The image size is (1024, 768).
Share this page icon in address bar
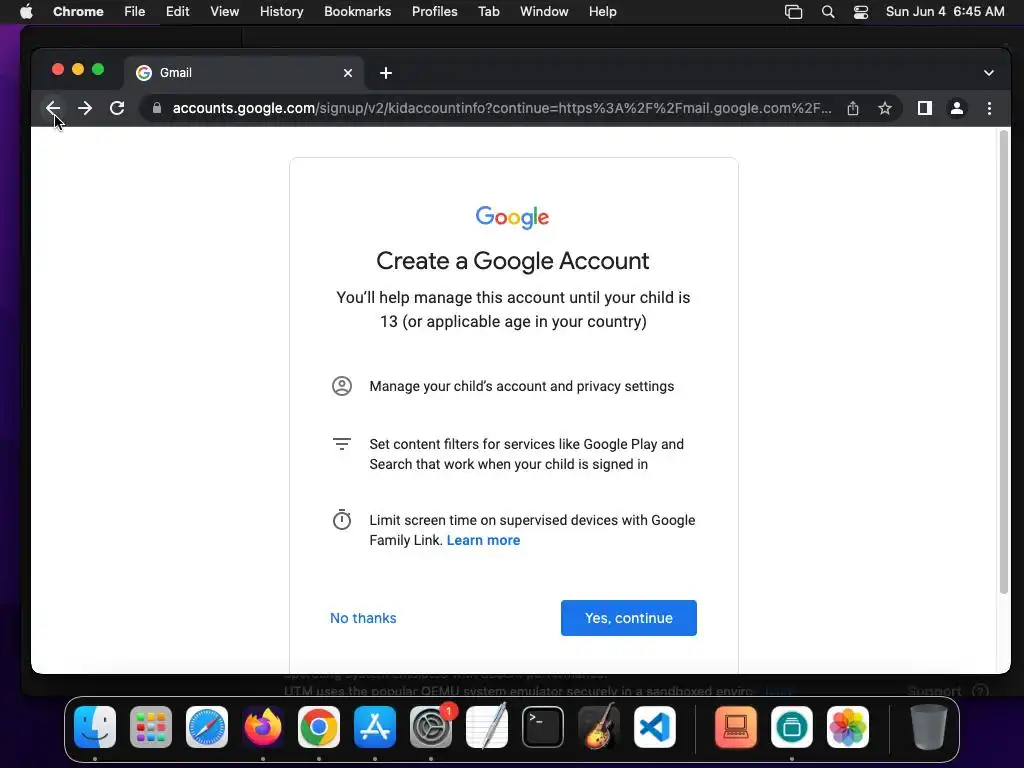pos(853,108)
